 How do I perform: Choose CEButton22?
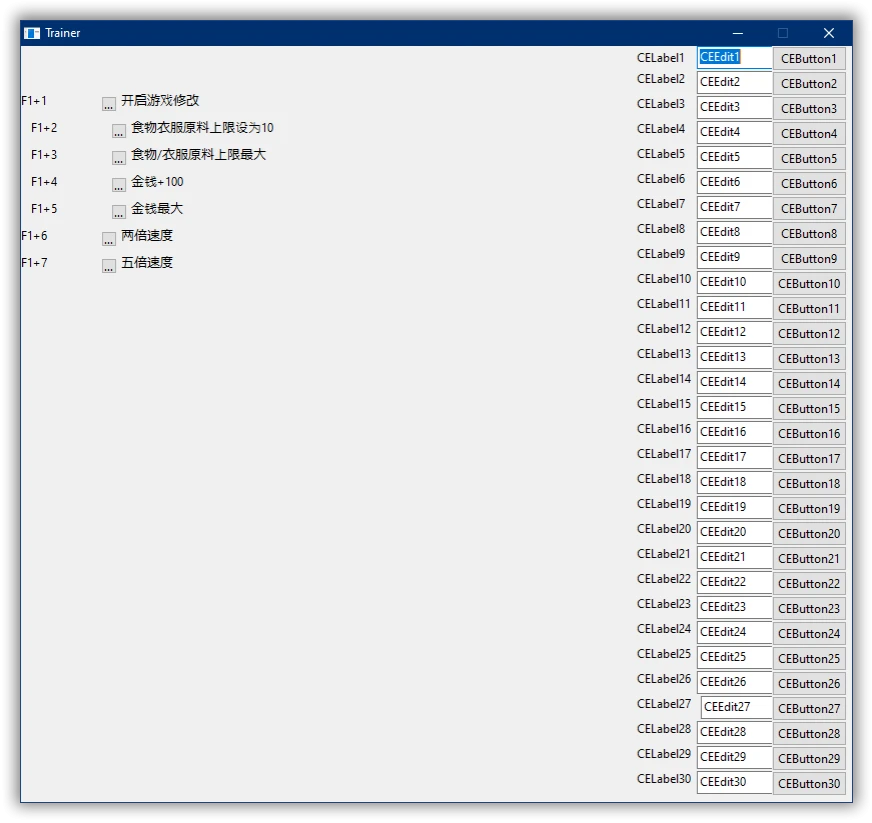click(x=809, y=584)
